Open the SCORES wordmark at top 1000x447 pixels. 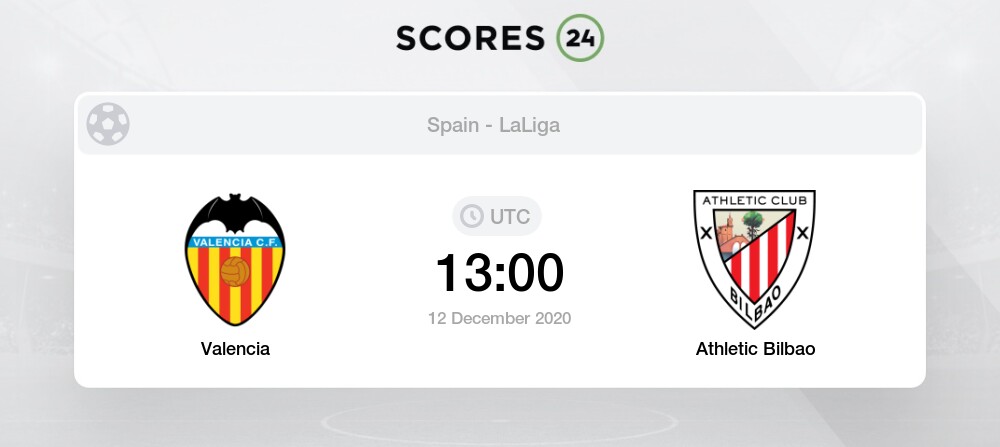[x=470, y=38]
